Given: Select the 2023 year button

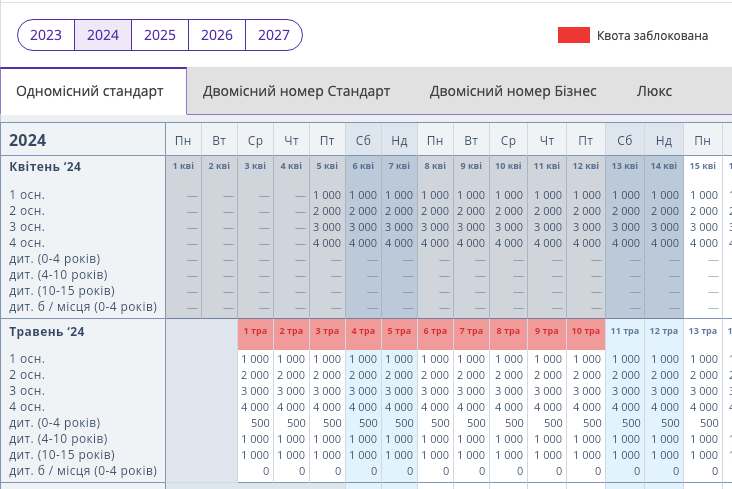Looking at the screenshot, I should tap(46, 35).
